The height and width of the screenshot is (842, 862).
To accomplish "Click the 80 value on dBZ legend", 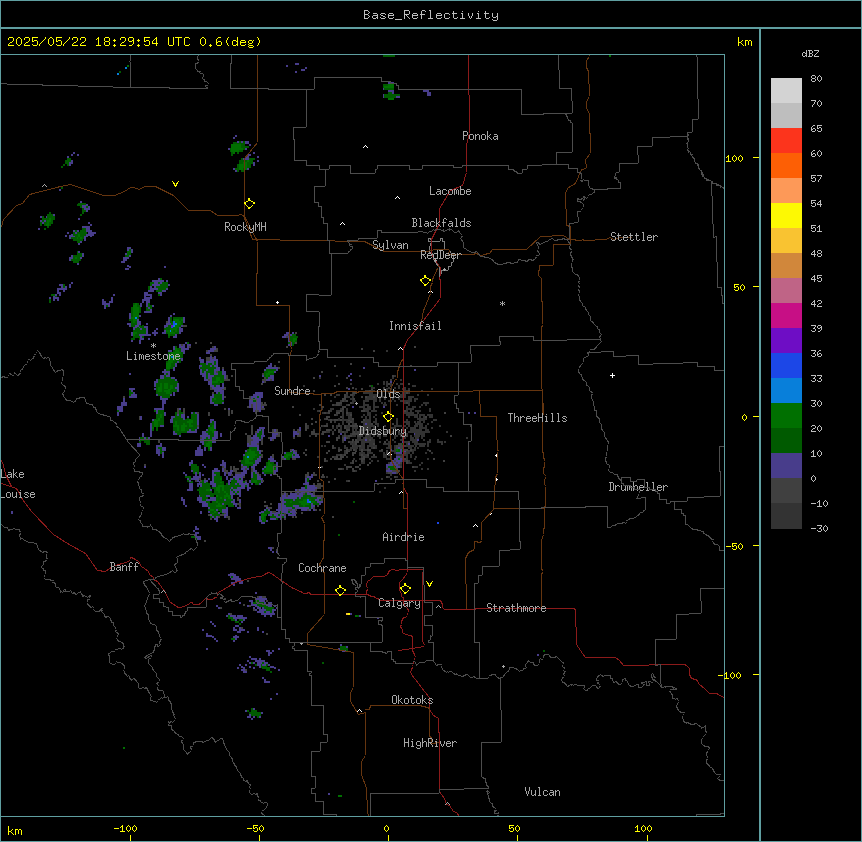I will click(816, 79).
